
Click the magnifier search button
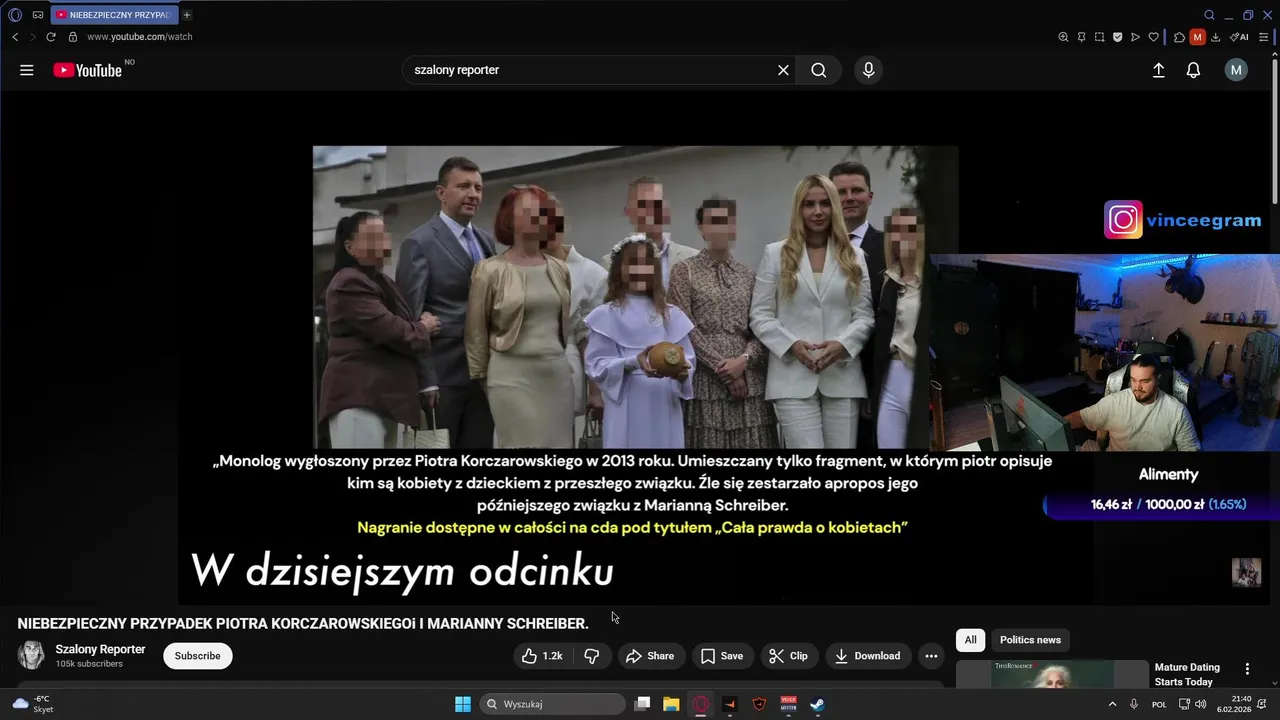(819, 70)
